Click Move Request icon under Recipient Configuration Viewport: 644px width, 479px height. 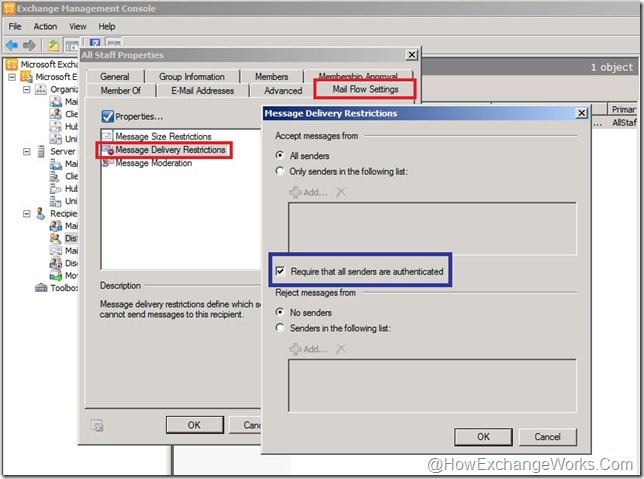point(55,275)
